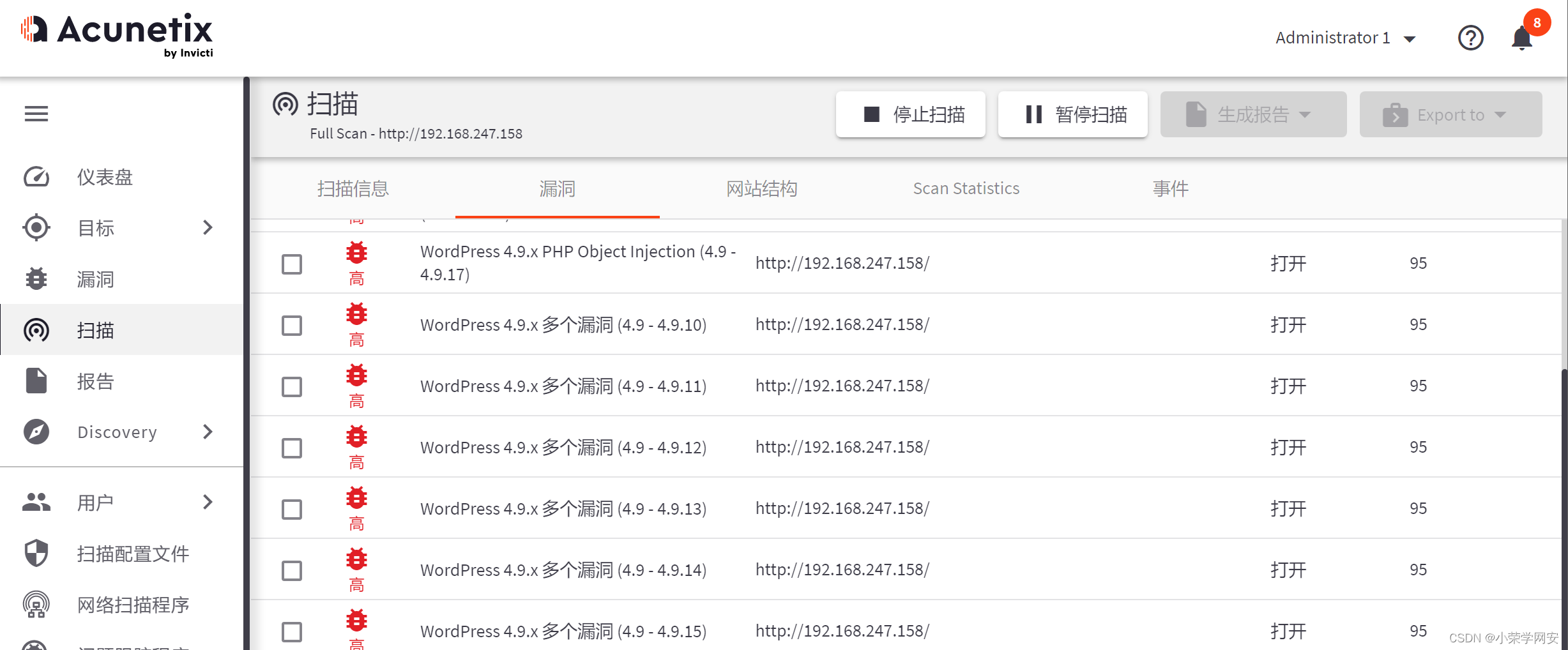The image size is (1568, 650).
Task: Open the help question mark icon
Action: point(1470,38)
